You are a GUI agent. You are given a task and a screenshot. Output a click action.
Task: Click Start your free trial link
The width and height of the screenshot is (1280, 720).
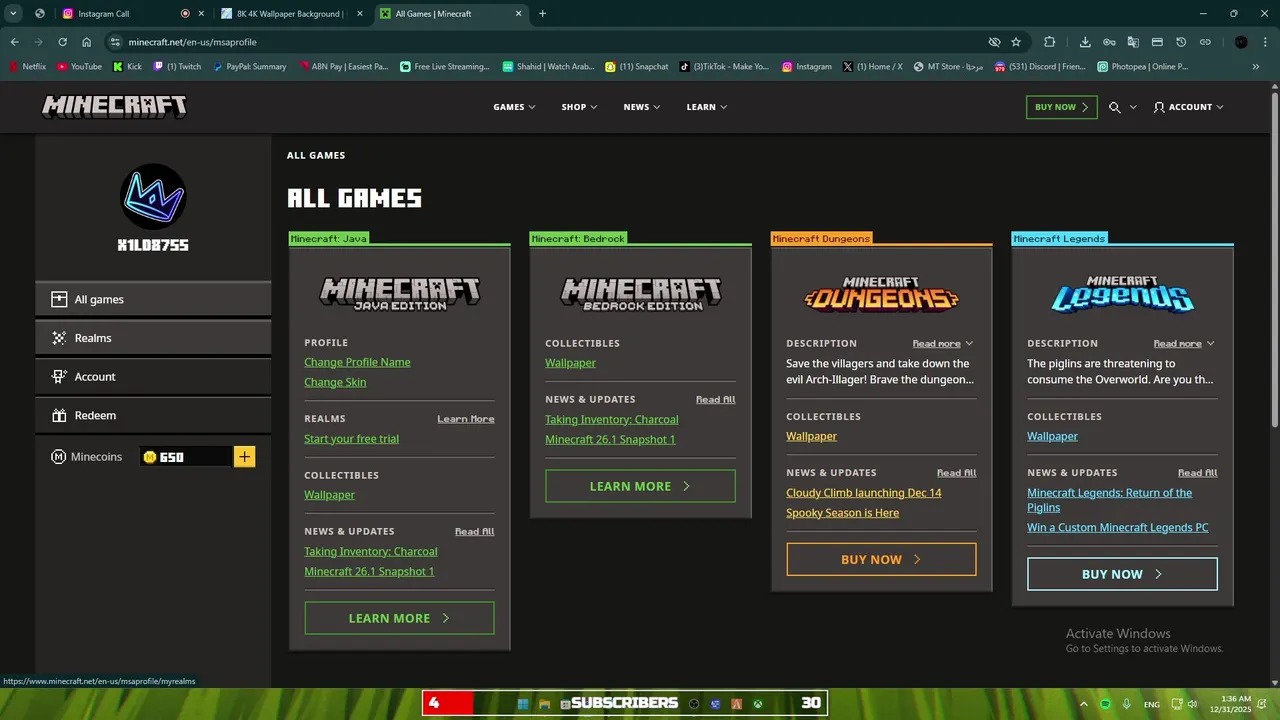pyautogui.click(x=351, y=439)
